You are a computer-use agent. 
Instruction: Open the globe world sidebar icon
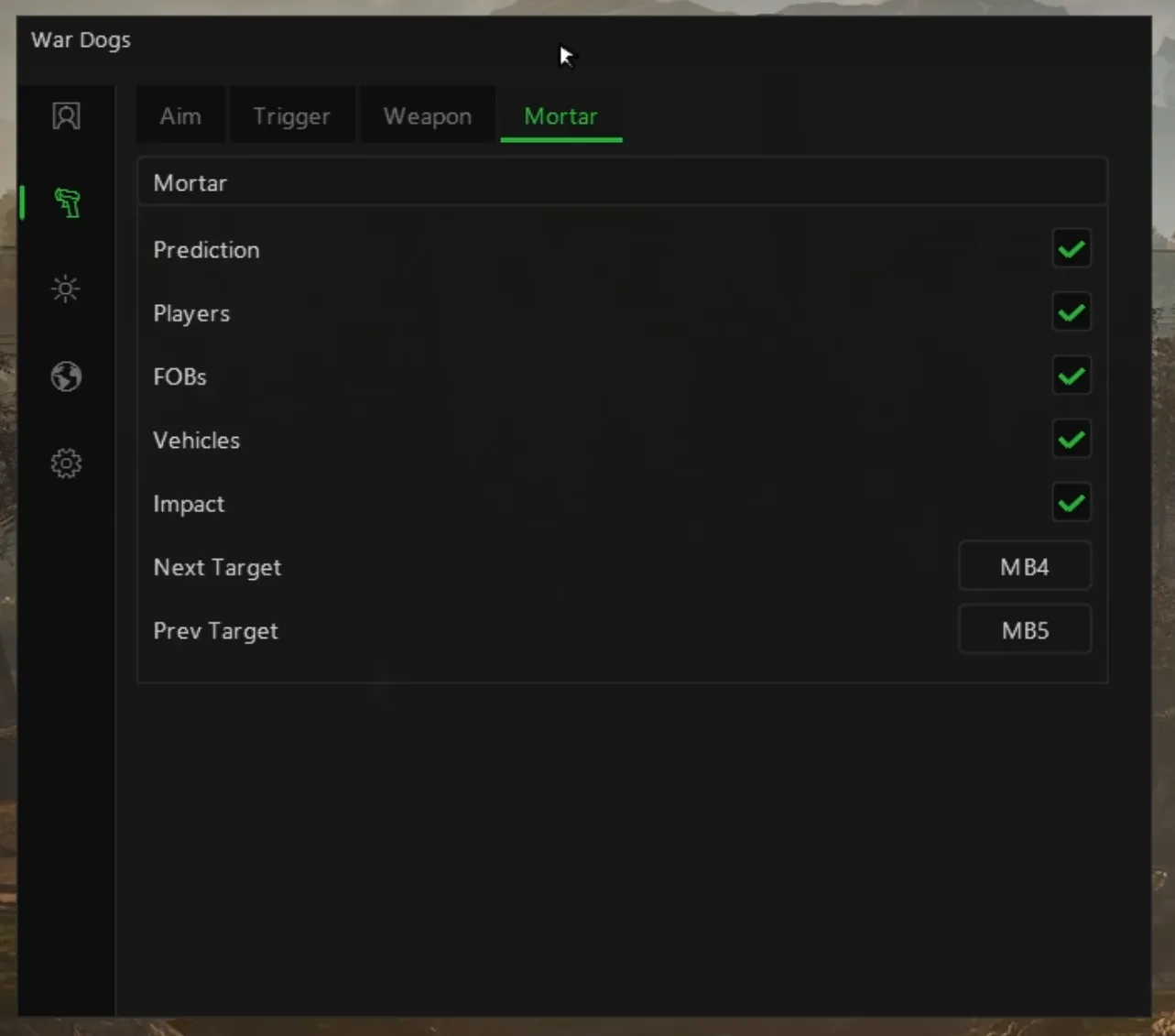click(x=66, y=376)
